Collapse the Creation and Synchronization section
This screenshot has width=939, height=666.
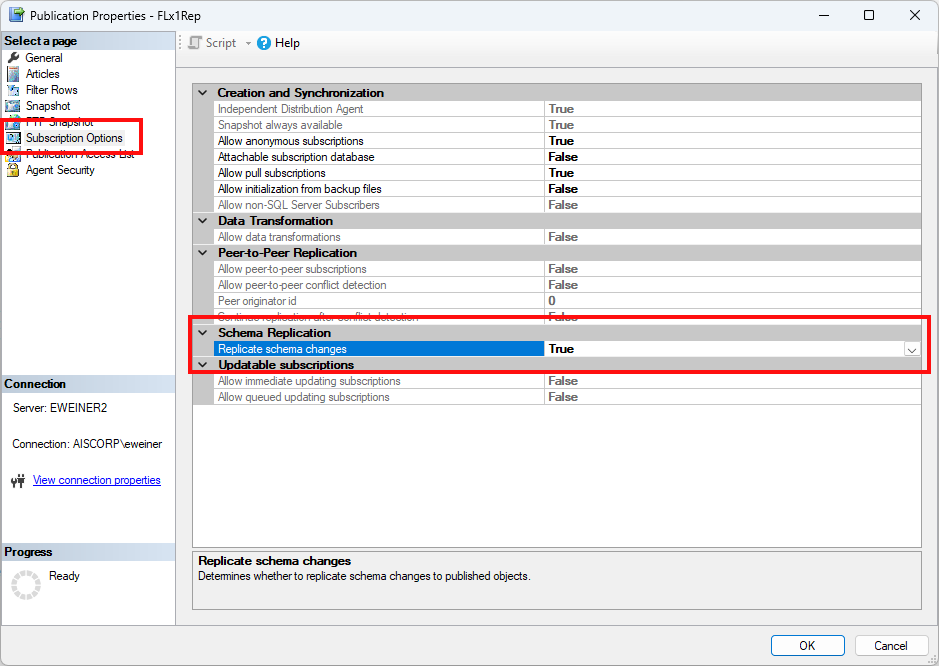(201, 92)
